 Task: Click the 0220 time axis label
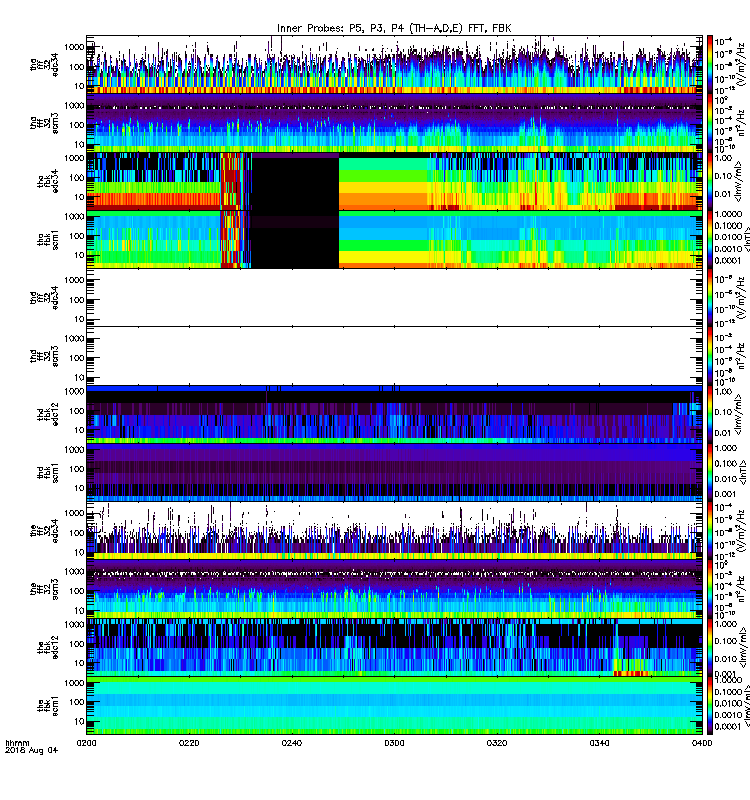(189, 743)
